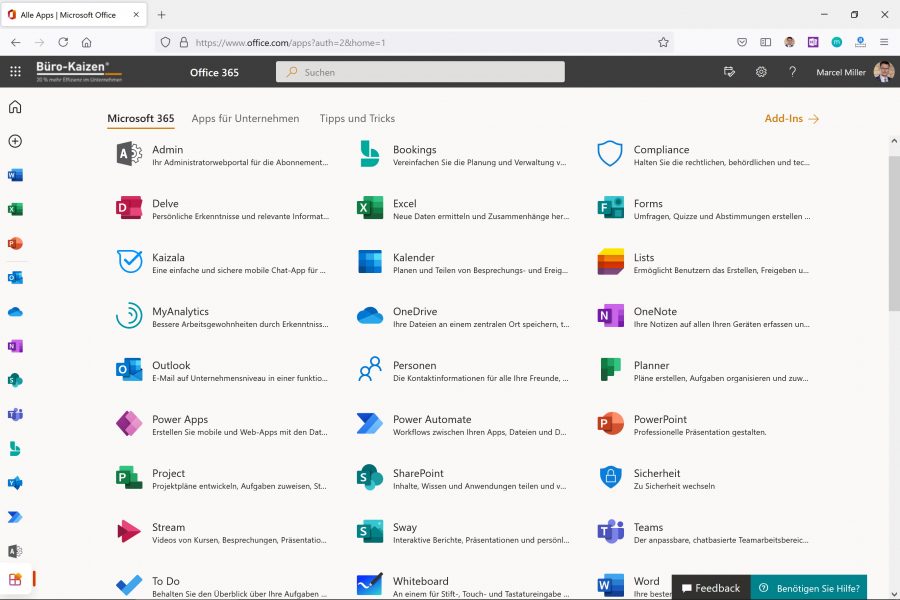Open Outlook from the left sidebar
This screenshot has height=600, width=900.
tap(15, 278)
